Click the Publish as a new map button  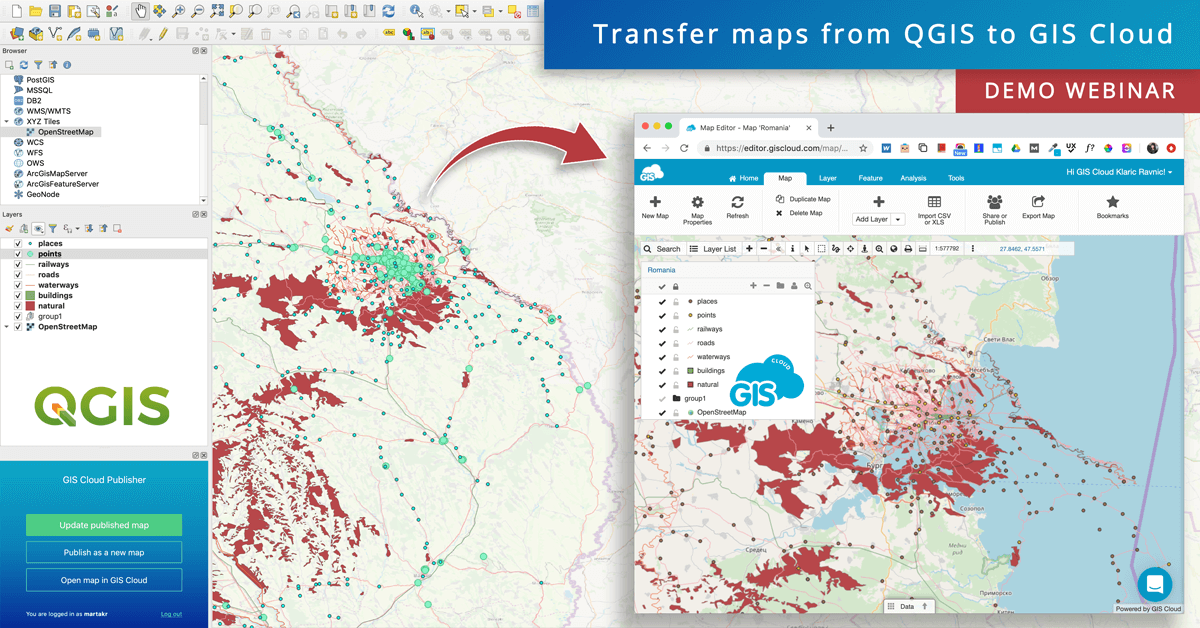[x=104, y=552]
